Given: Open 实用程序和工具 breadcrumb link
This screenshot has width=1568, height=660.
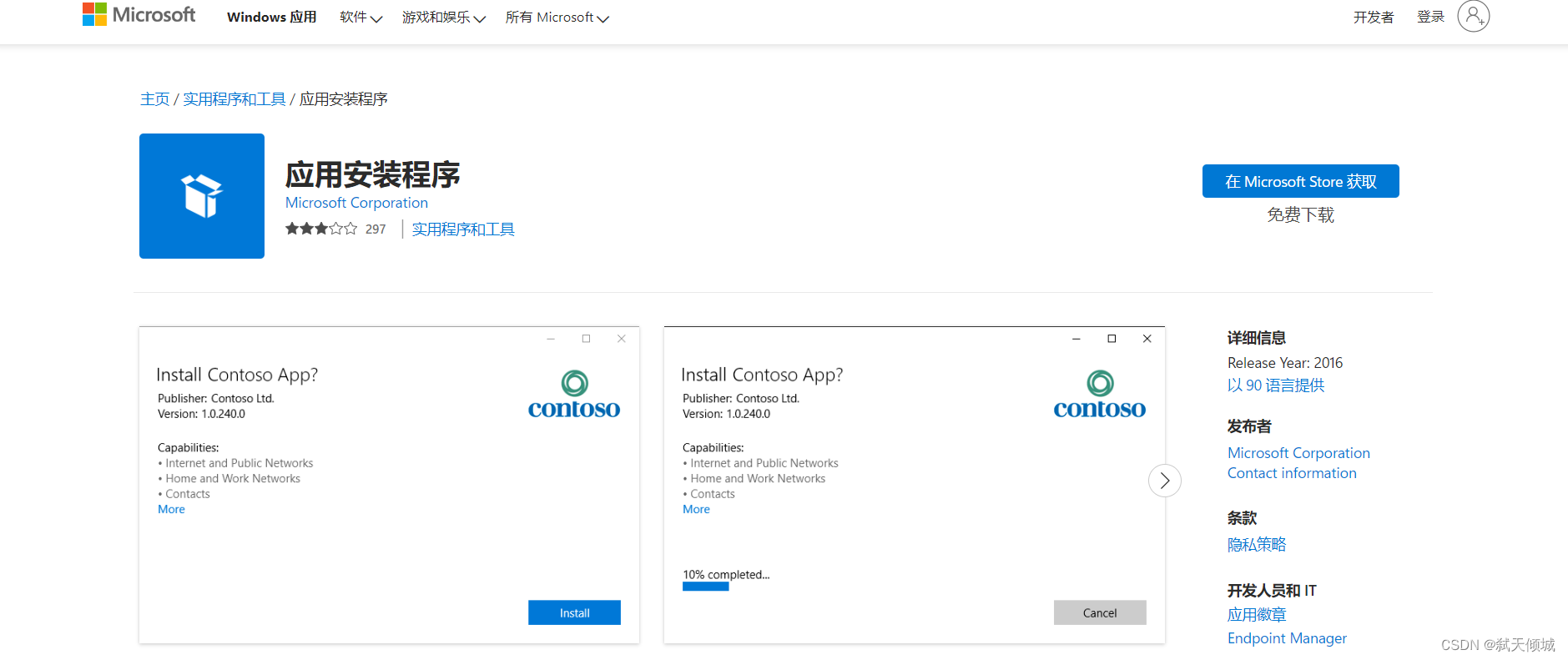Looking at the screenshot, I should [x=234, y=99].
